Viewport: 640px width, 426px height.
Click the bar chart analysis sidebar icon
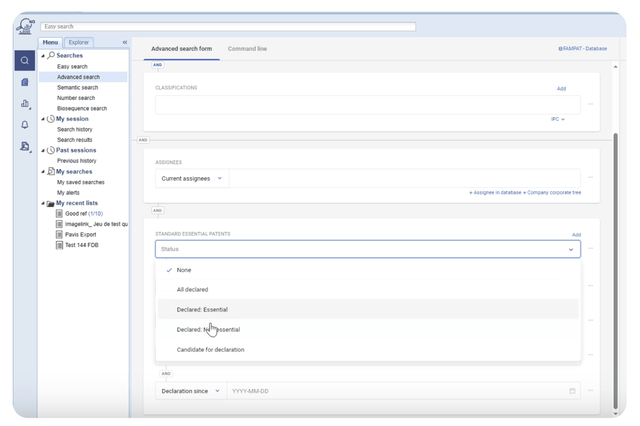(25, 104)
